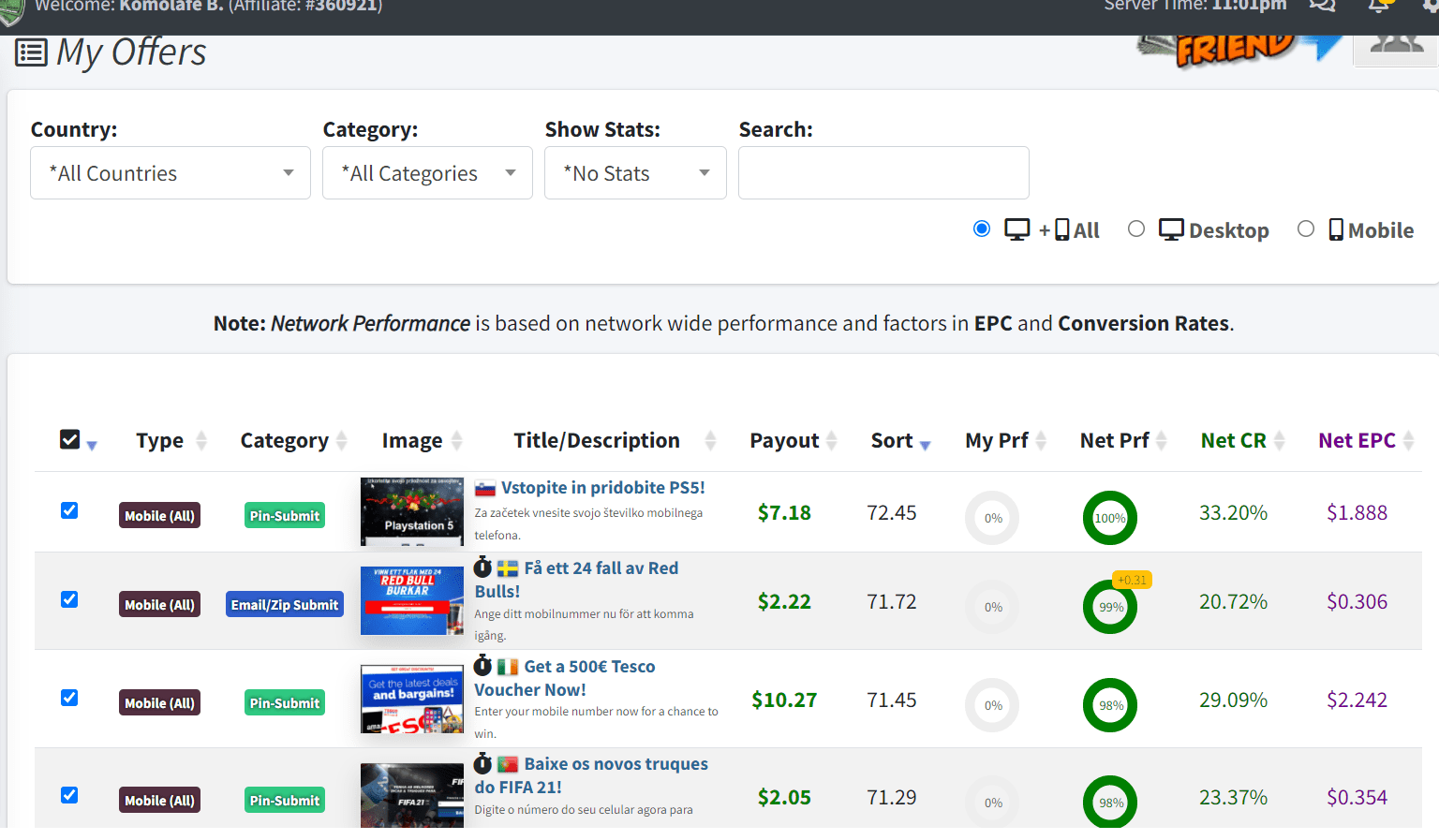Sort table by Net CR column

1233,440
